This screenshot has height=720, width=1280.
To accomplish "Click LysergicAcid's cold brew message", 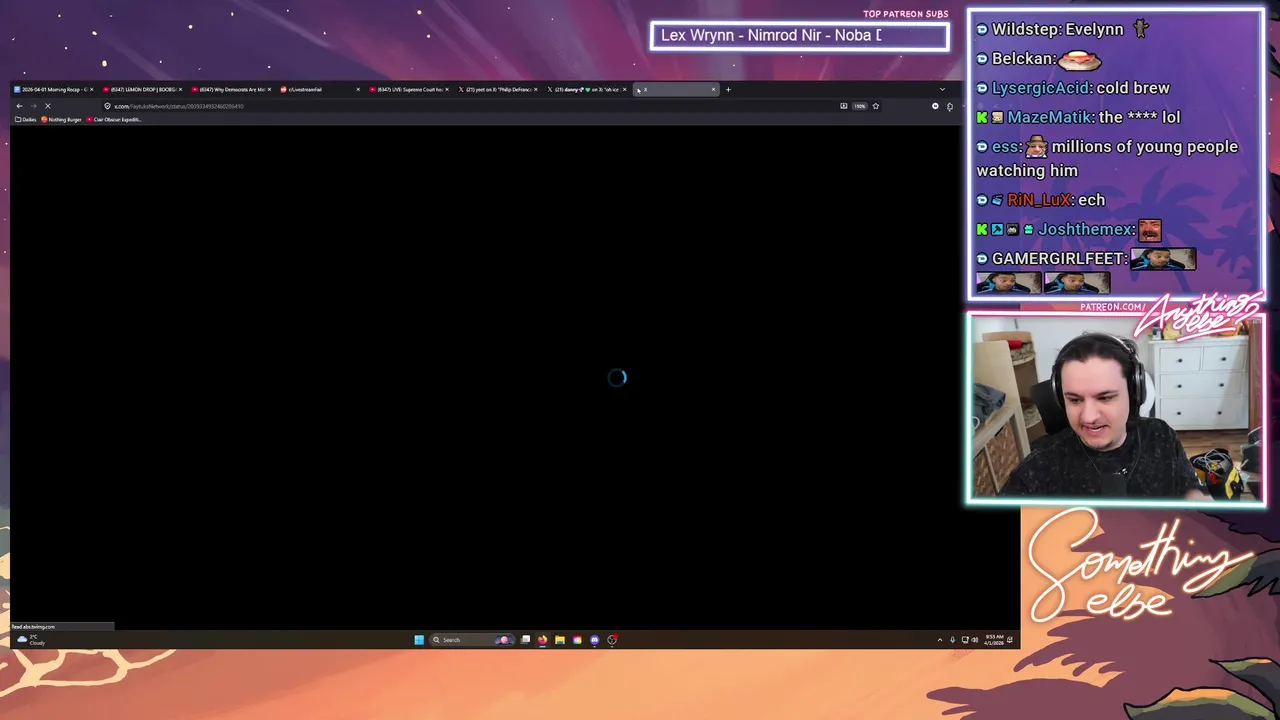I will tap(1073, 88).
